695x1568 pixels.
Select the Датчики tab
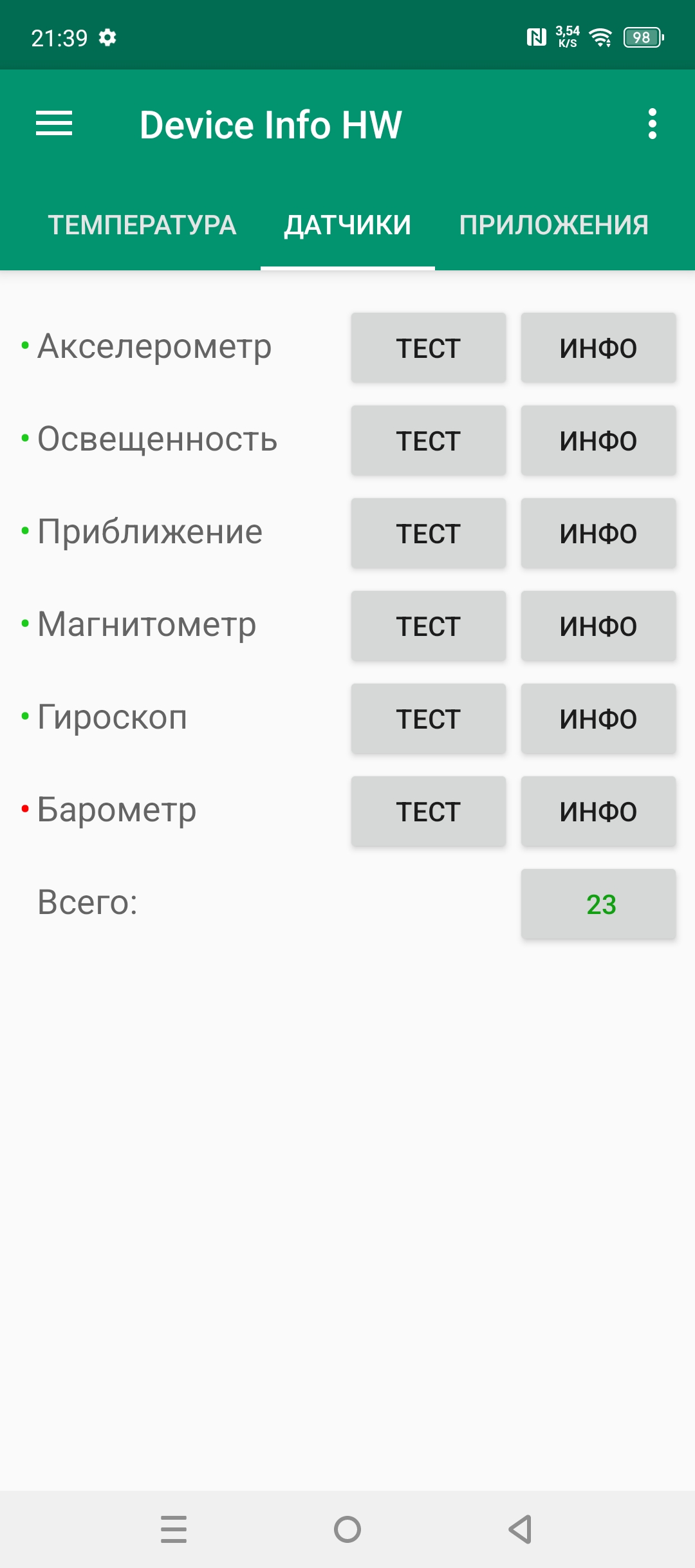[x=347, y=225]
